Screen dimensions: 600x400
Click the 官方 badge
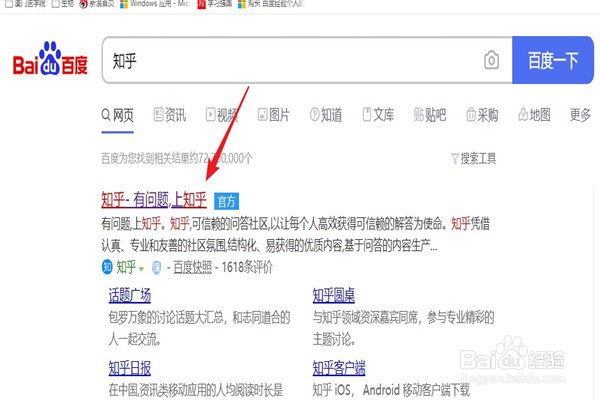pos(227,201)
